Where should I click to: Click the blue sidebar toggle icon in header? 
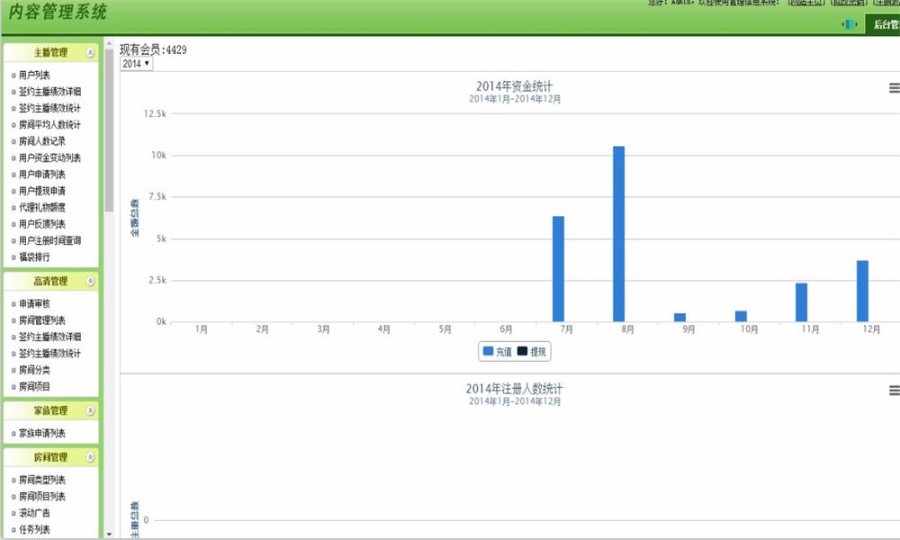point(849,24)
